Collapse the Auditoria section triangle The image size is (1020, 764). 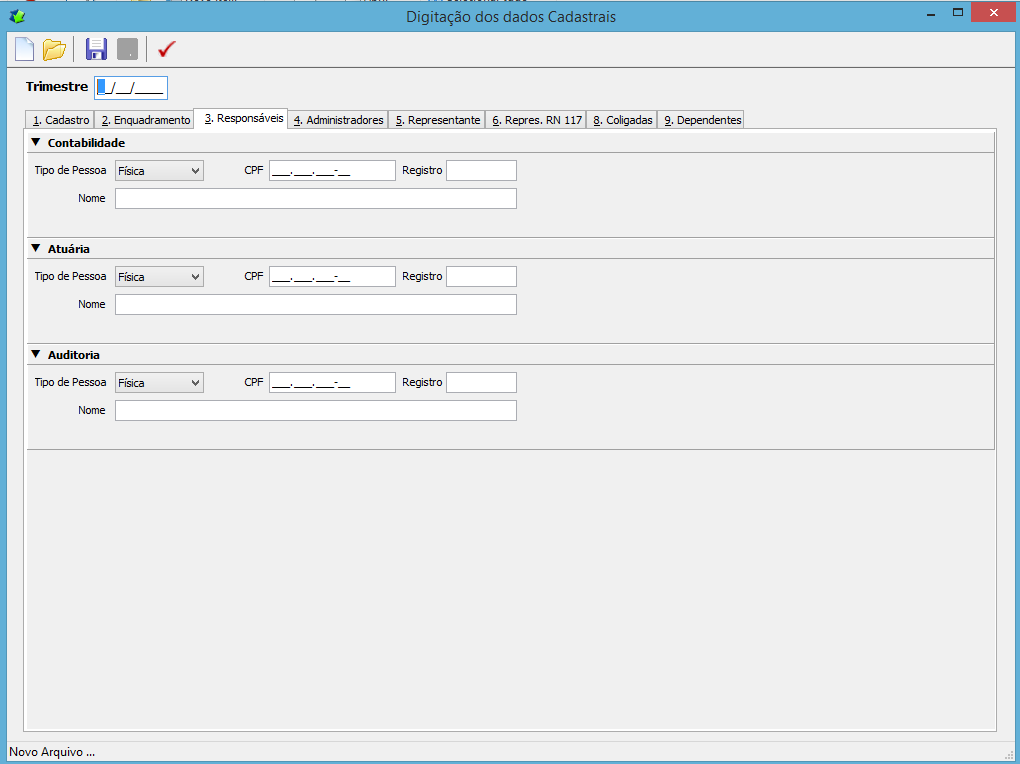coord(36,354)
